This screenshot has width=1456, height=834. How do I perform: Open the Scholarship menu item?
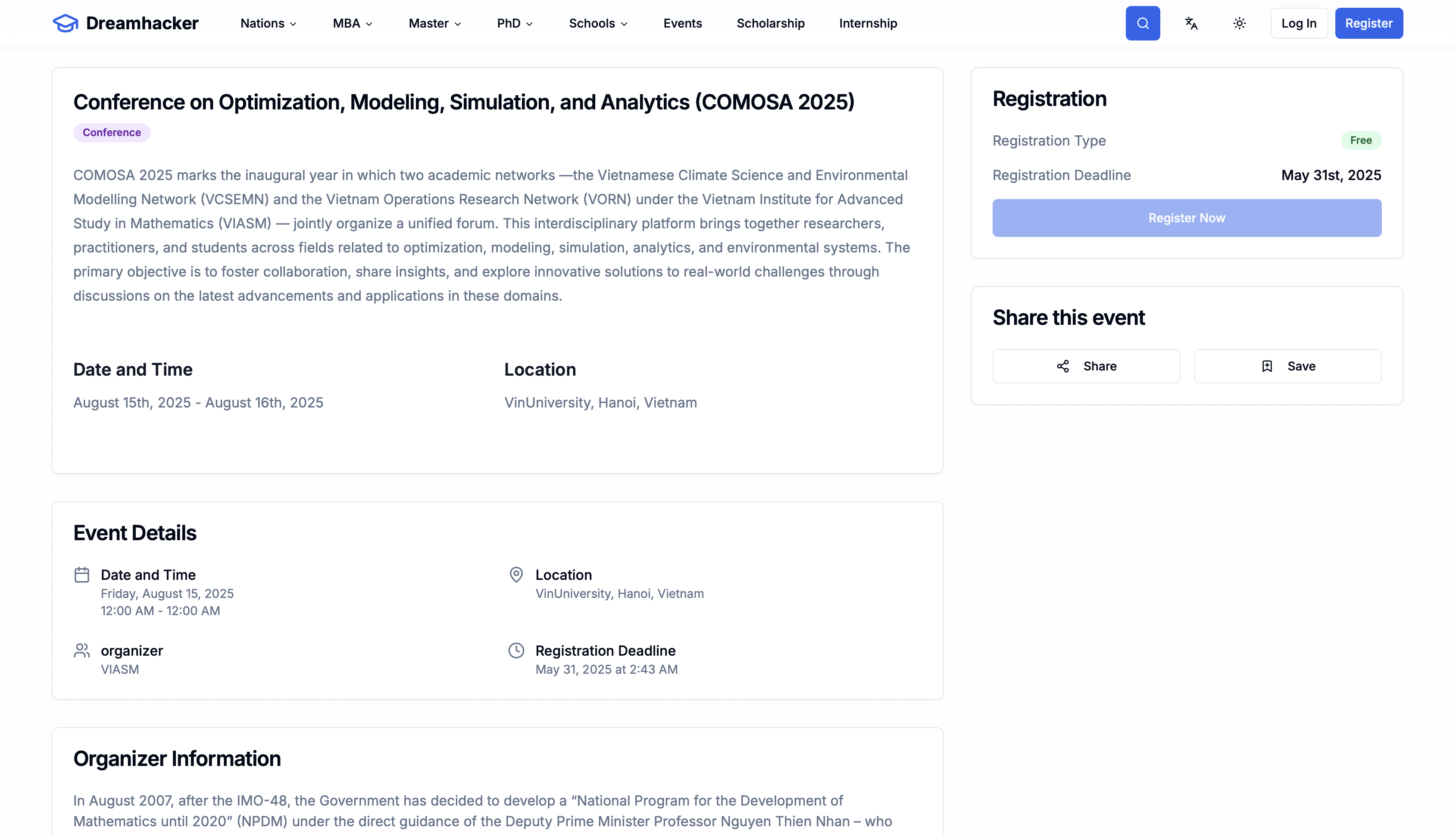pyautogui.click(x=770, y=24)
